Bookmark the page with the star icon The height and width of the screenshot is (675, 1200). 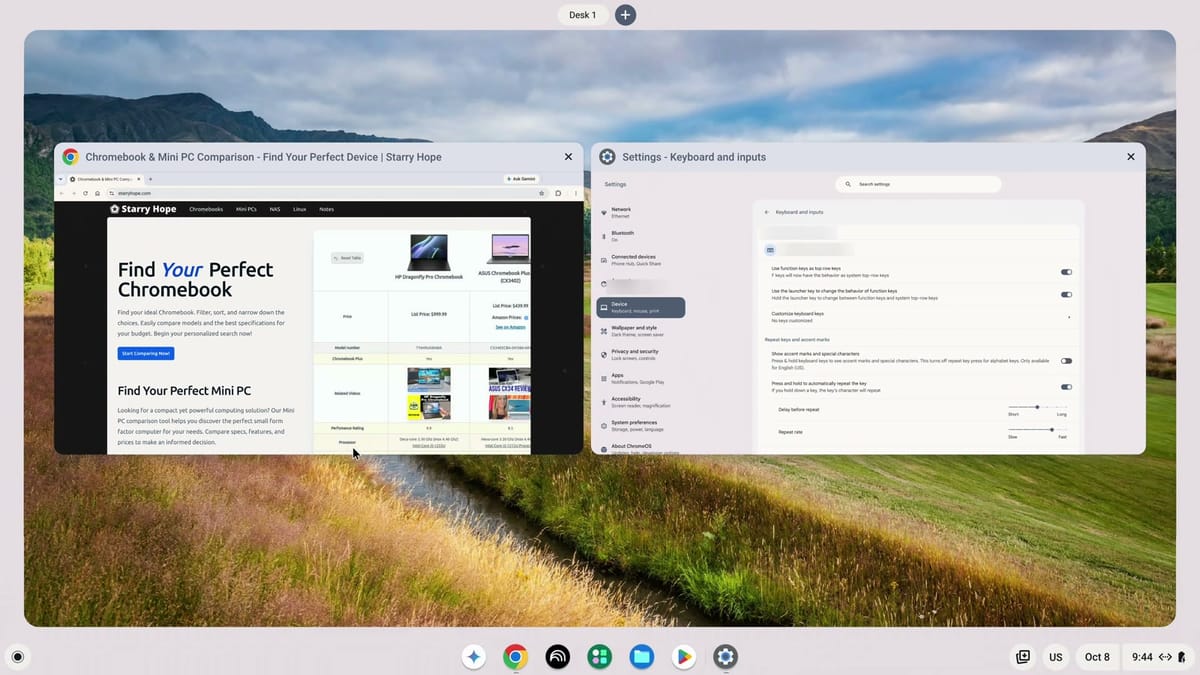[543, 193]
